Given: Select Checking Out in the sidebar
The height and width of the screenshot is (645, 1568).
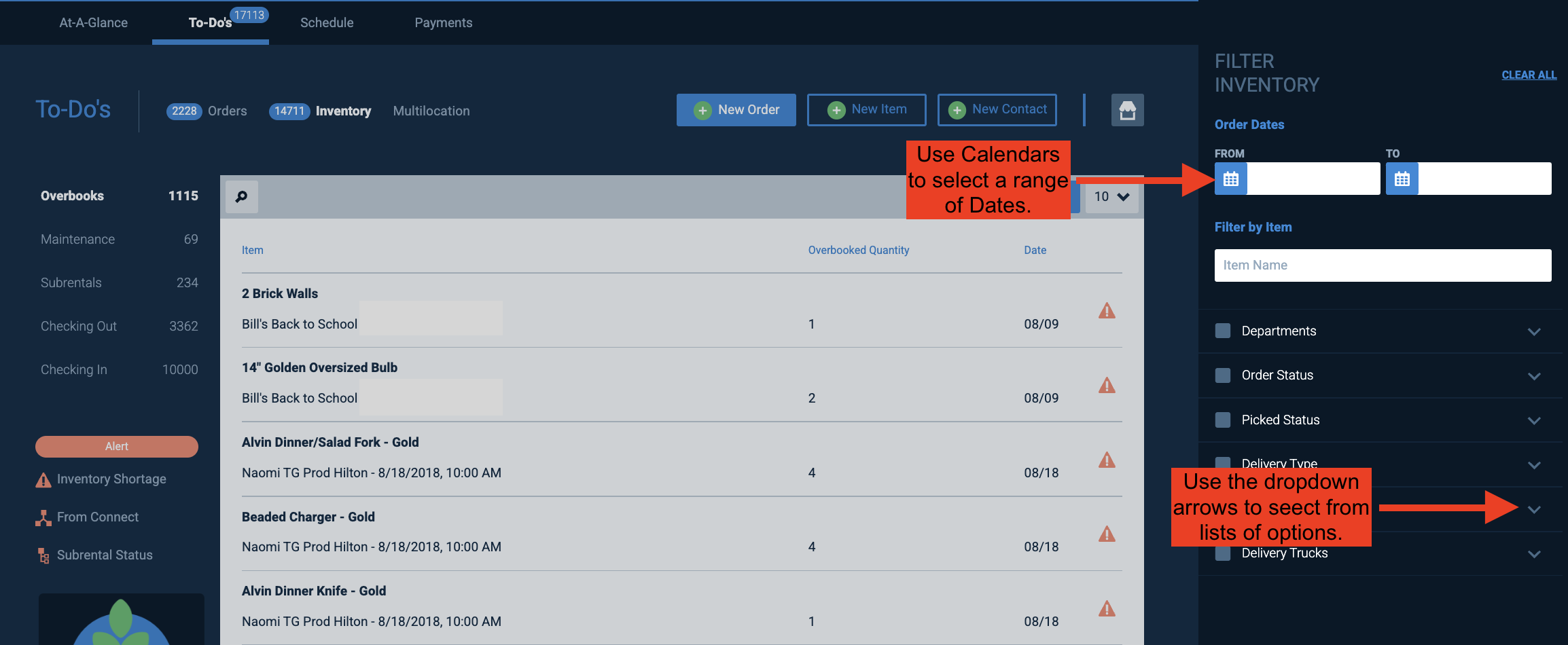Looking at the screenshot, I should tap(120, 327).
